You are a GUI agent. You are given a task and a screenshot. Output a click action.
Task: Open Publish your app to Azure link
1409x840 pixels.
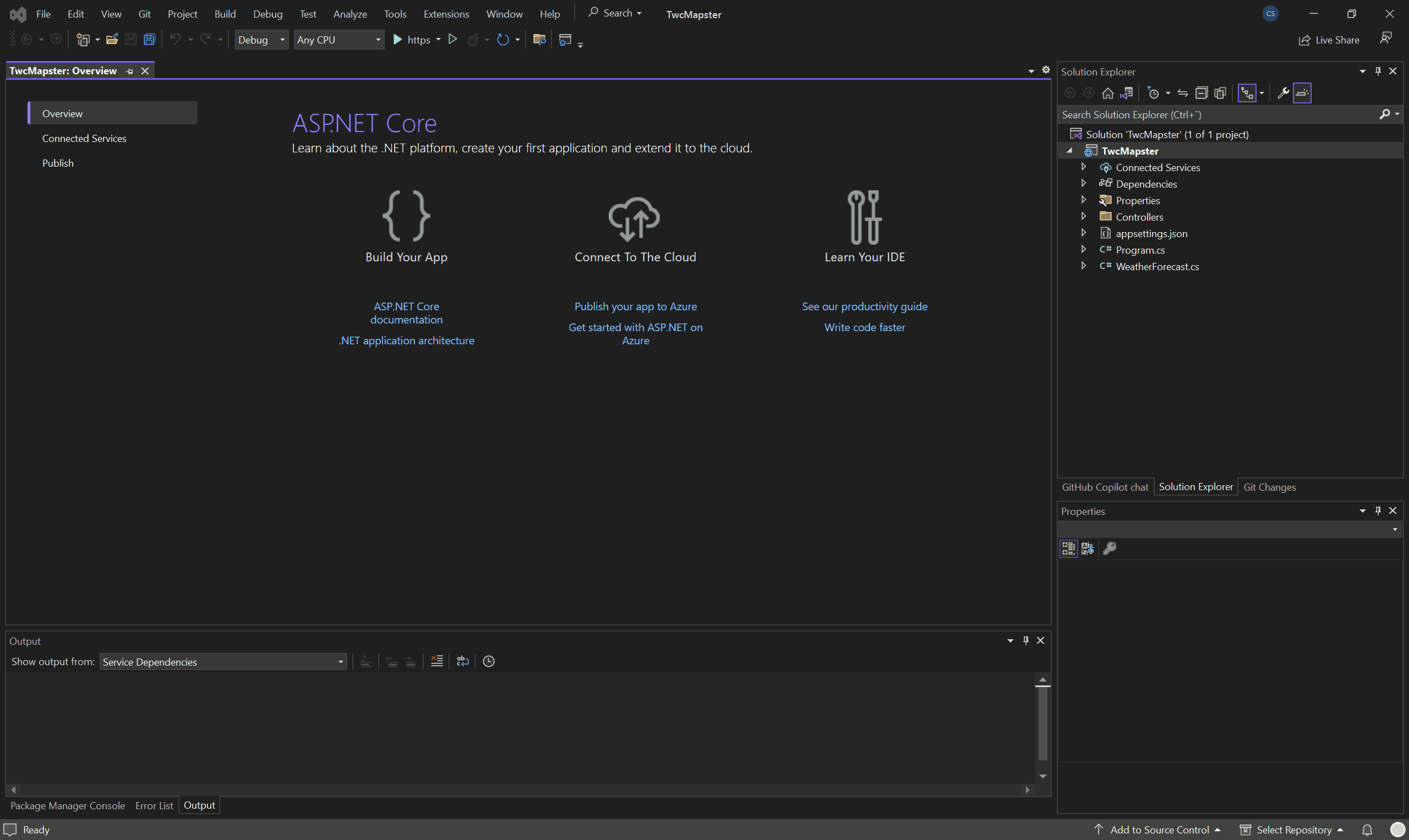tap(635, 307)
